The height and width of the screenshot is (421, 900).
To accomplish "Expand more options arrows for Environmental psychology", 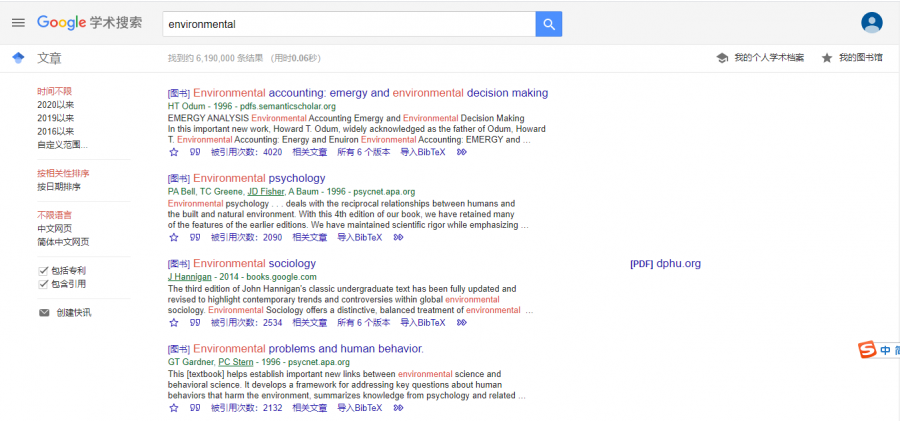I will (398, 238).
